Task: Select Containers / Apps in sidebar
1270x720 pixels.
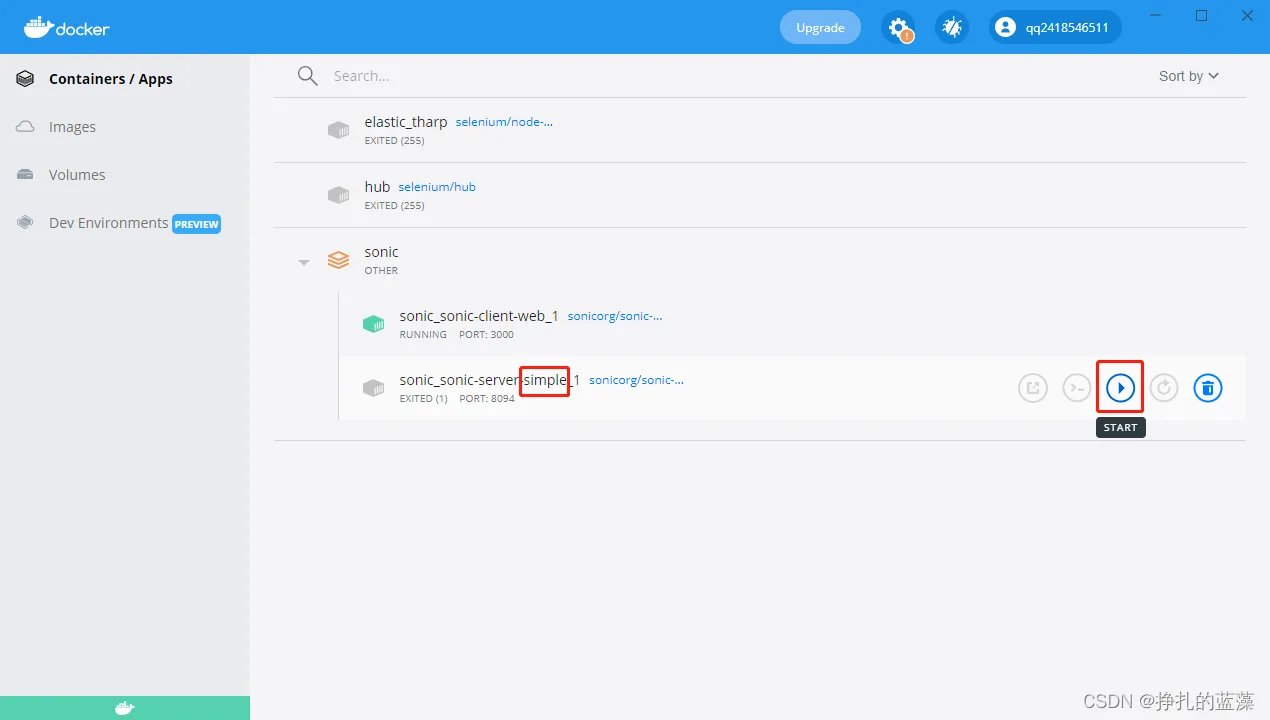Action: pyautogui.click(x=111, y=79)
